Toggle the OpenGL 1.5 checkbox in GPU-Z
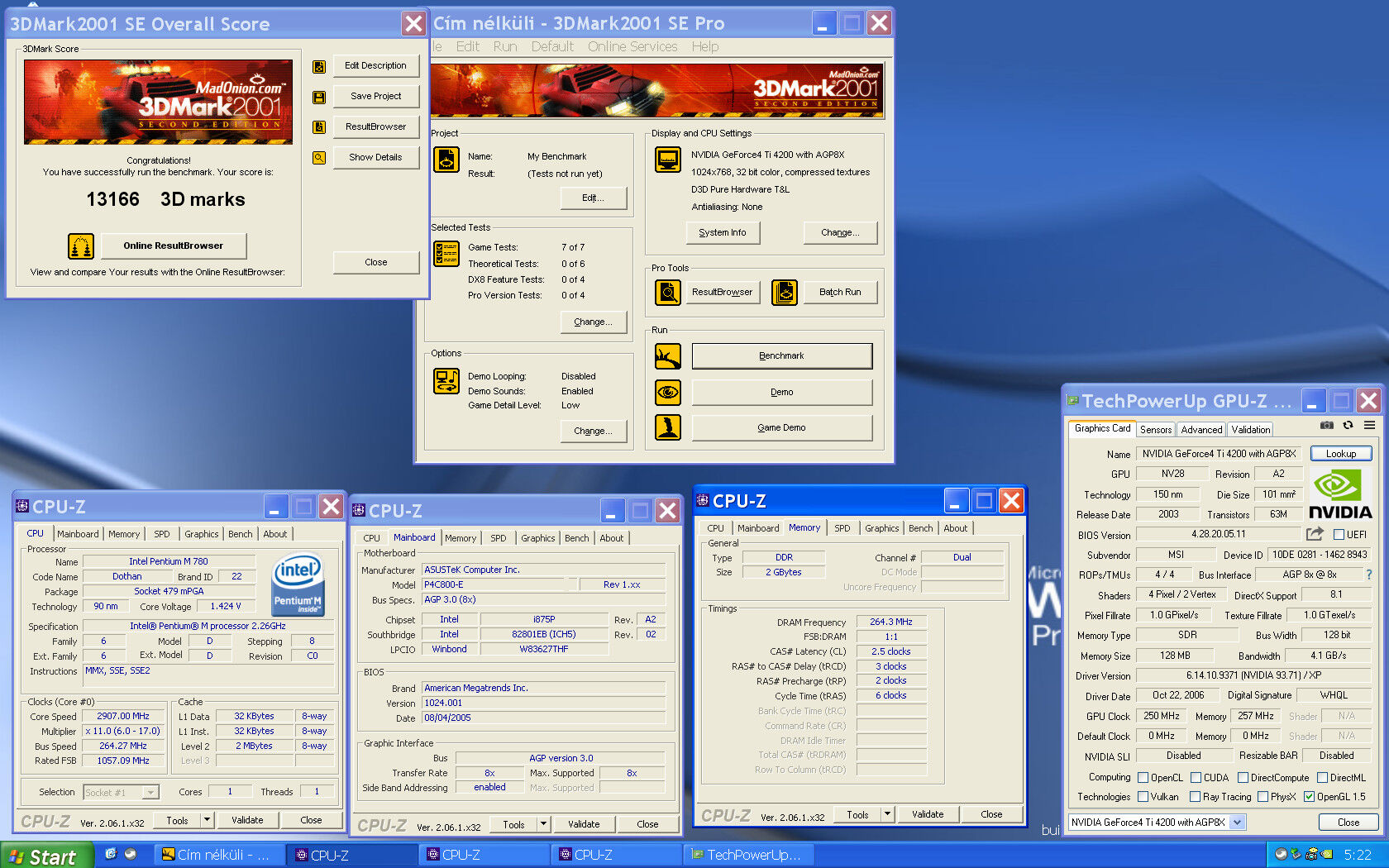 (1310, 797)
